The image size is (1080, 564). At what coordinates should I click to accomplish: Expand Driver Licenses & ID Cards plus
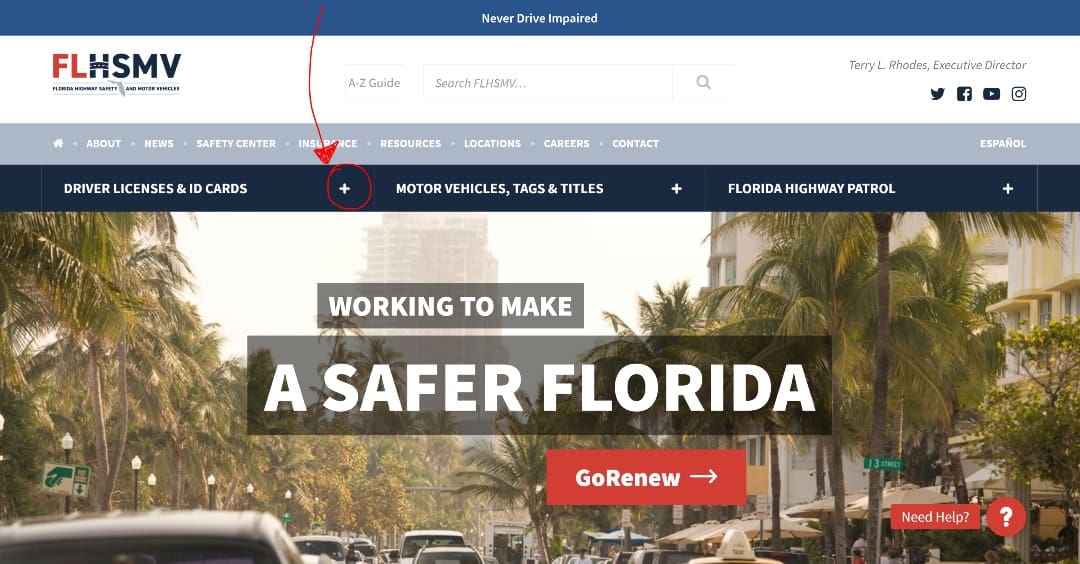344,189
